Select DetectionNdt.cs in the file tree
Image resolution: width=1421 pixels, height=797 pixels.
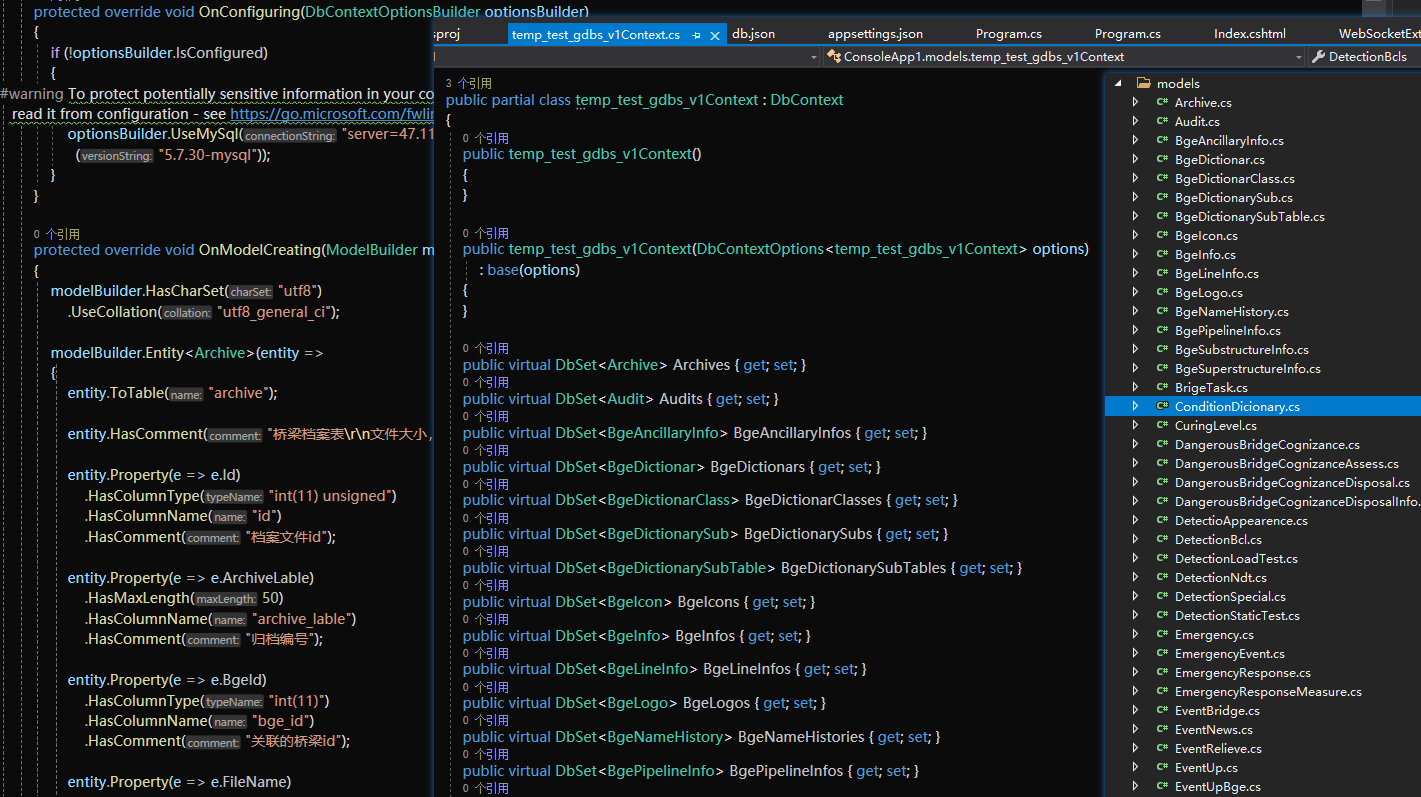coord(1220,578)
